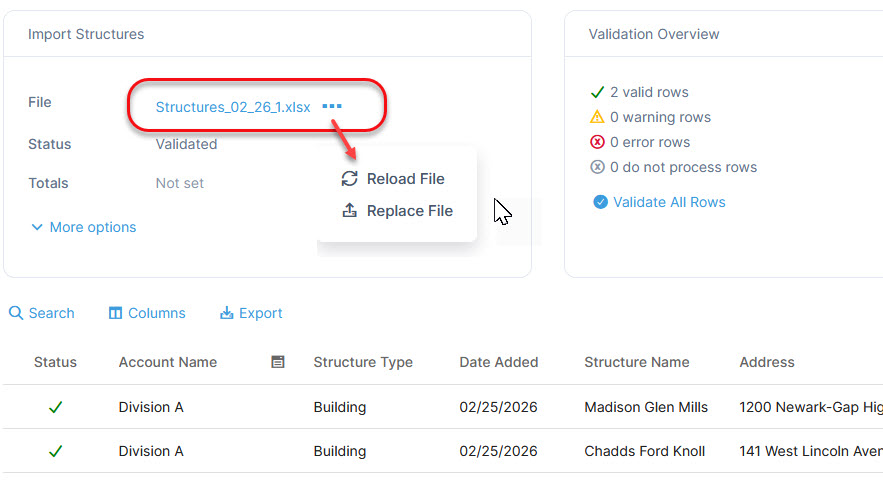Click the Search magnifier icon

16,313
